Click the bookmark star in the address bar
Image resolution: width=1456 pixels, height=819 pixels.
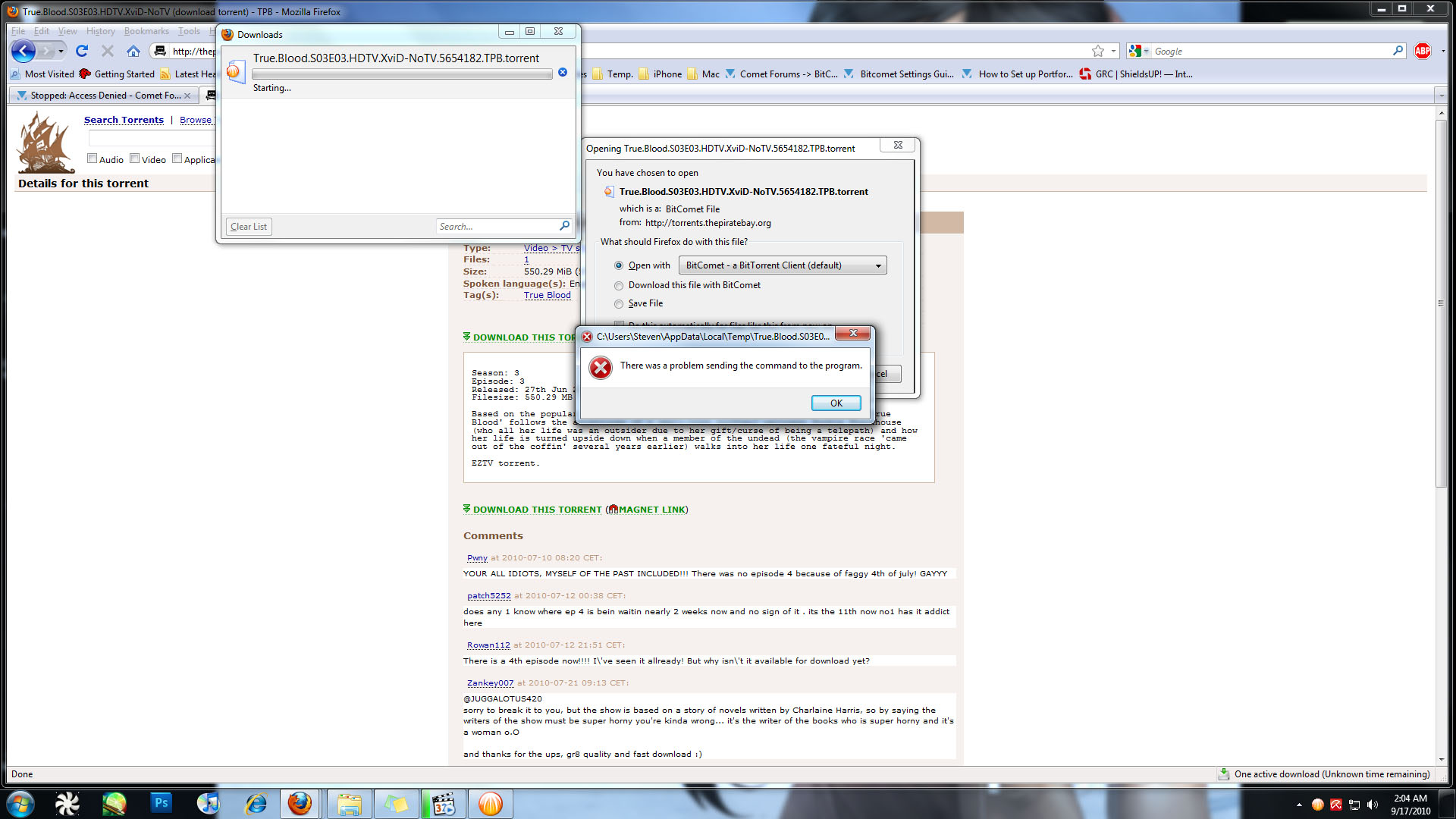(x=1098, y=51)
